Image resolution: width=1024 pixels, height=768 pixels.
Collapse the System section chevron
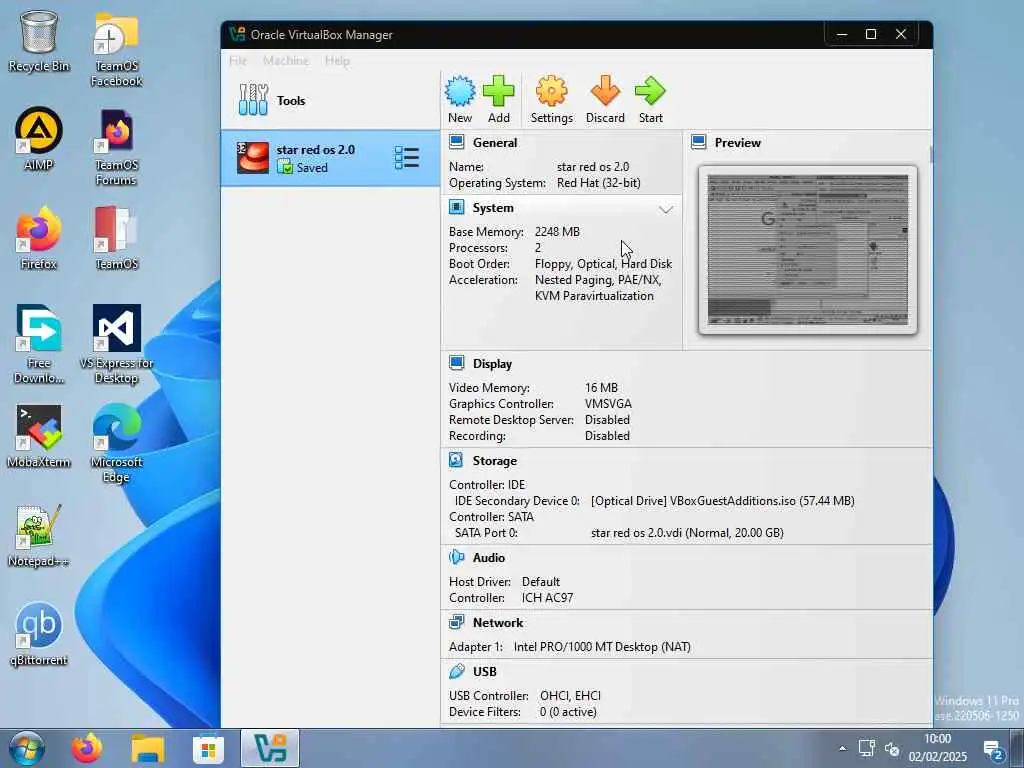tap(665, 210)
